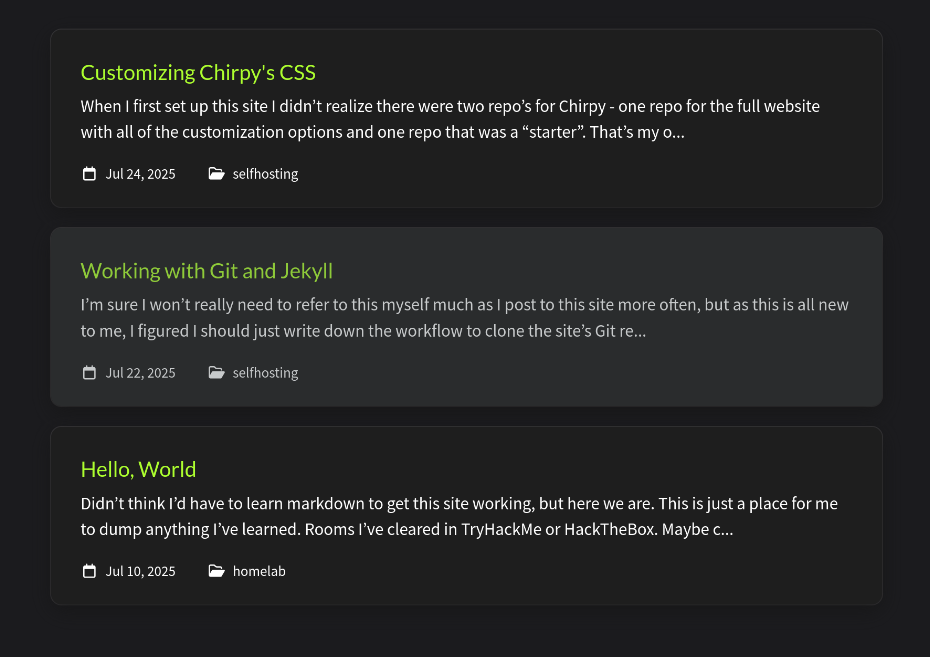The width and height of the screenshot is (930, 657).
Task: Click calendar icon beside Jul 10, 2025
Action: (89, 571)
